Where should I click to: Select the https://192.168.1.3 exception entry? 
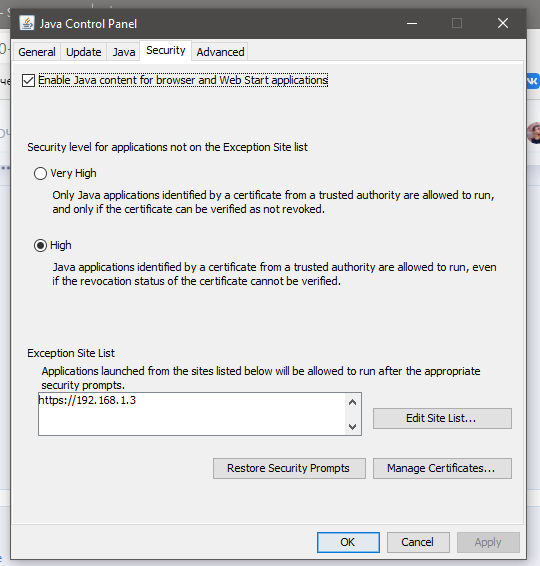pos(87,400)
